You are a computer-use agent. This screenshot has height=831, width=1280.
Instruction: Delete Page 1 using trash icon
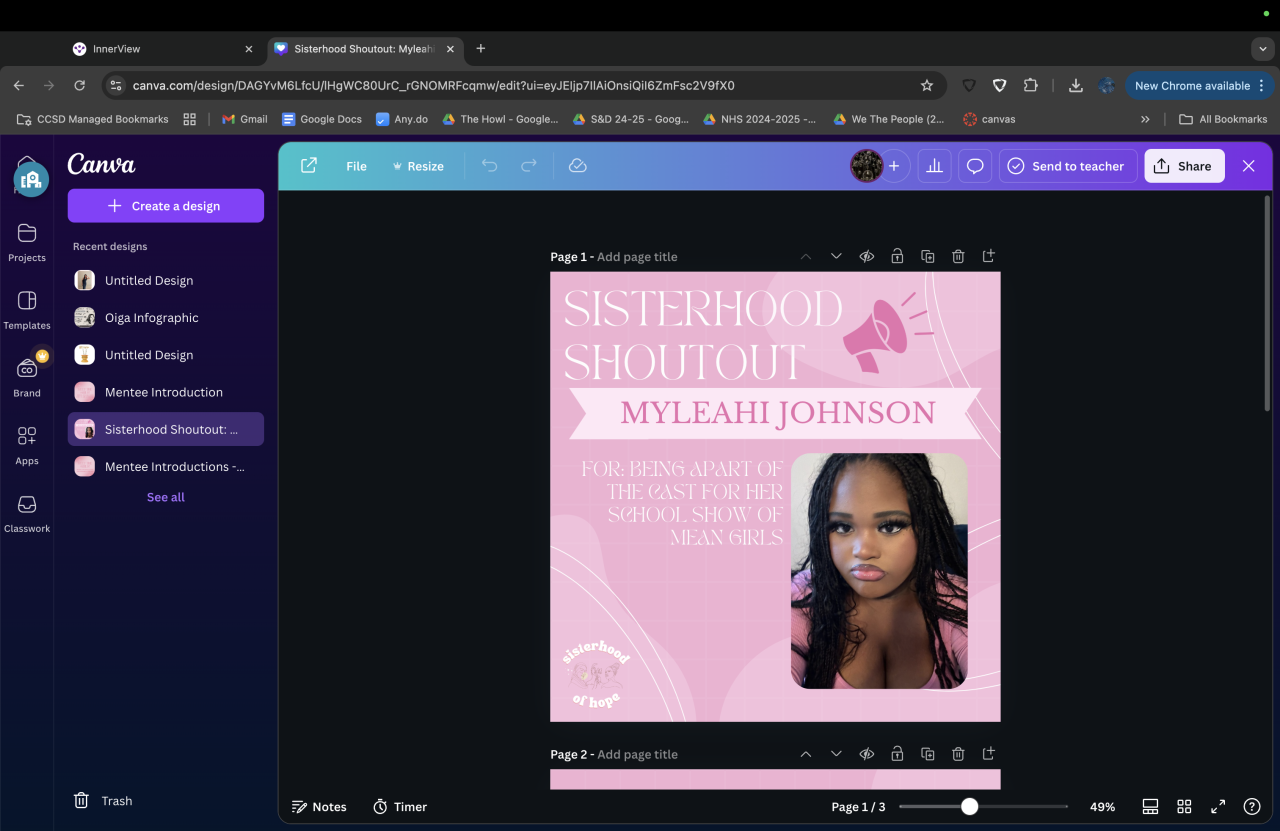point(958,257)
